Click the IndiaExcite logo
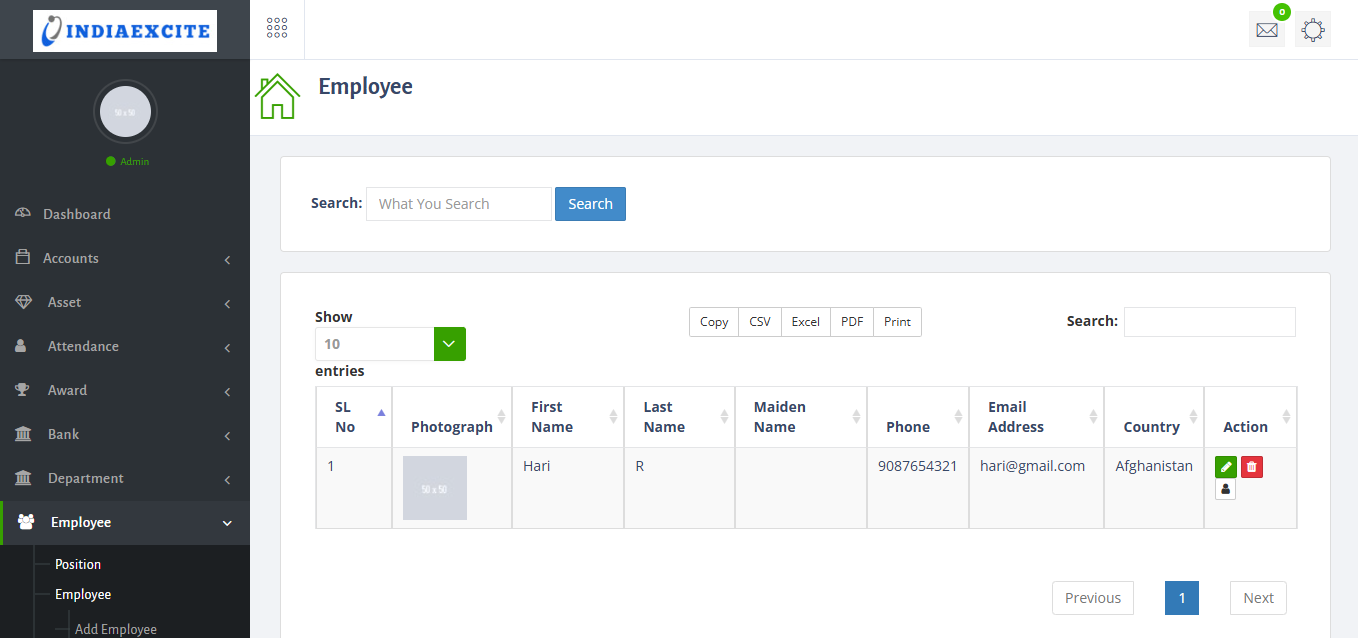The height and width of the screenshot is (638, 1358). 125,31
